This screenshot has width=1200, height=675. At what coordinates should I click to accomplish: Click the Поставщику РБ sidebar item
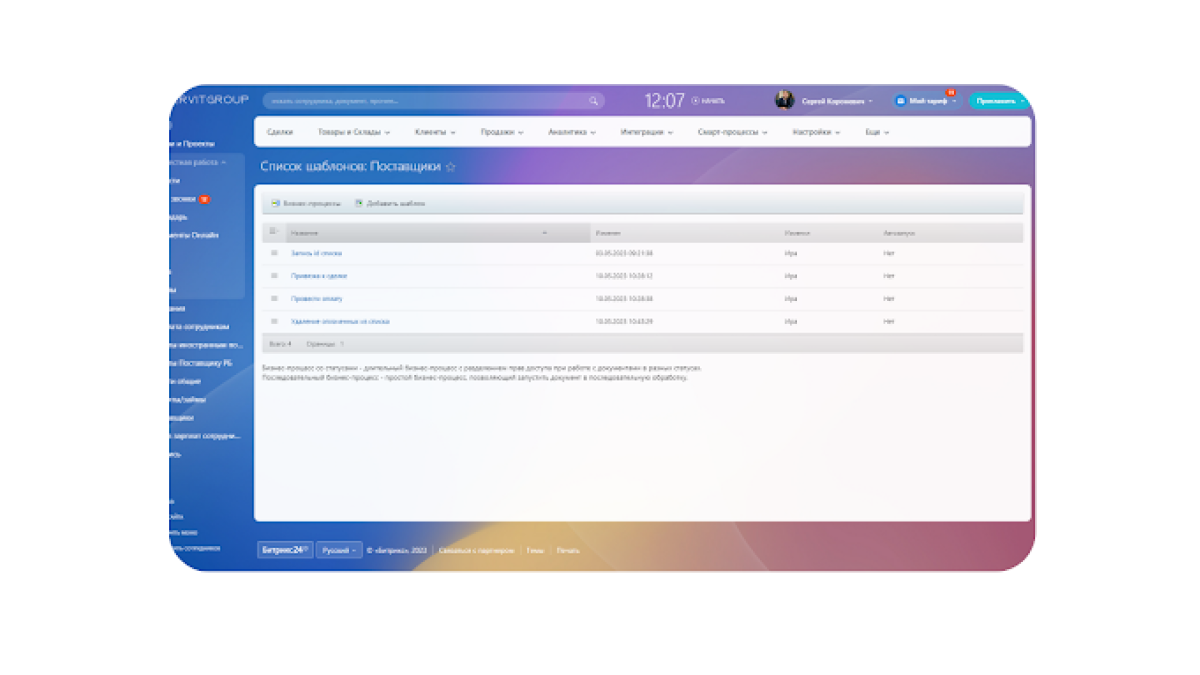point(201,363)
